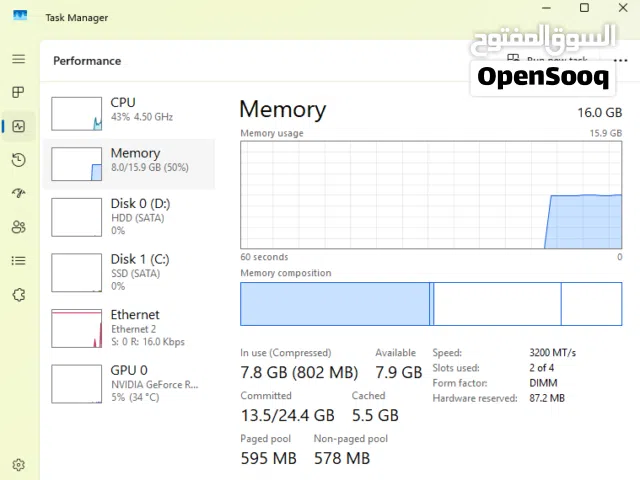This screenshot has width=640, height=480.
Task: Expand the three-dot more options menu
Action: point(620,61)
